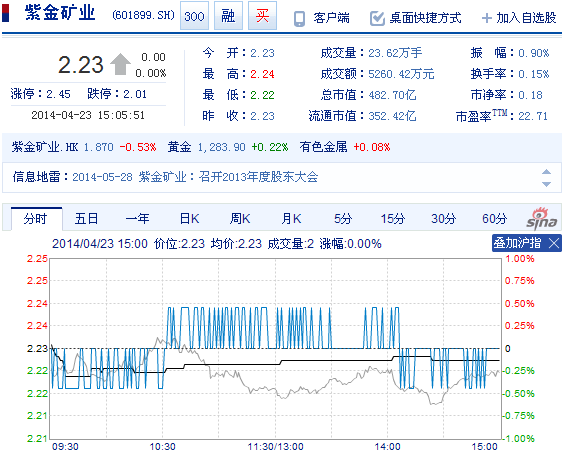The image size is (562, 453).
Task: Click the 总市值 value 482.70亿
Action: pyautogui.click(x=392, y=95)
